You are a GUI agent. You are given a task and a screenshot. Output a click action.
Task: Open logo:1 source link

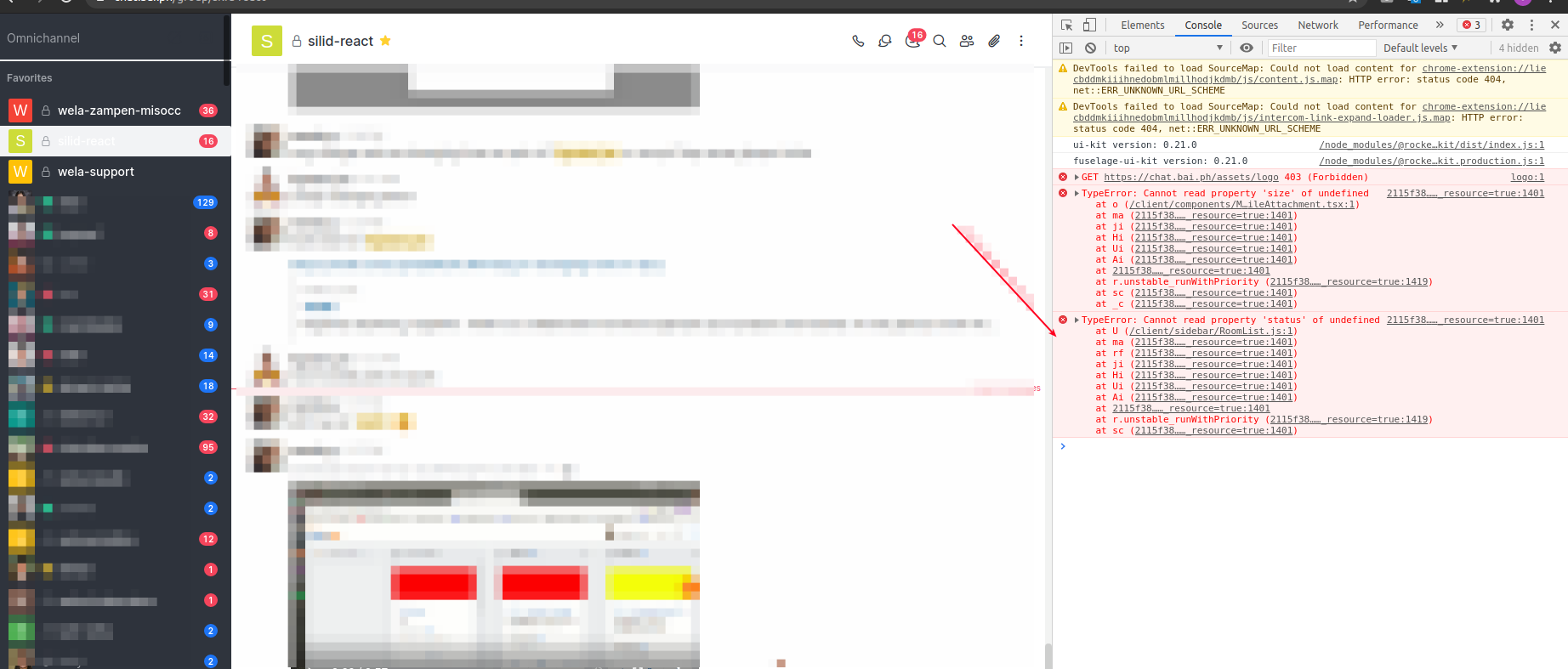point(1527,177)
